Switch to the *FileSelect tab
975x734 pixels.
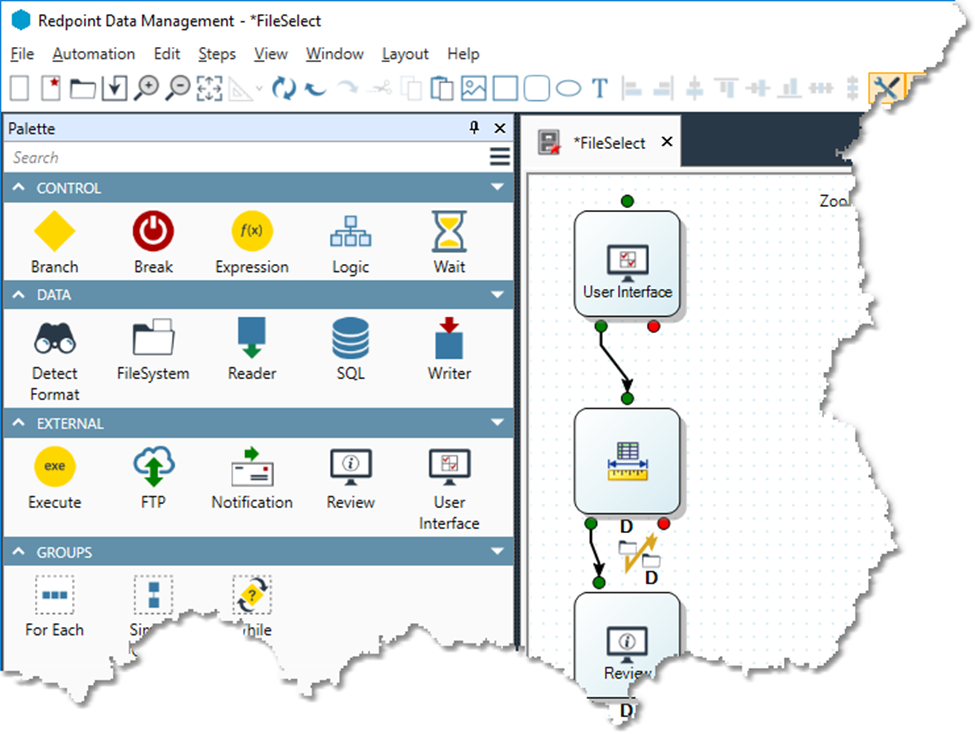pyautogui.click(x=609, y=143)
